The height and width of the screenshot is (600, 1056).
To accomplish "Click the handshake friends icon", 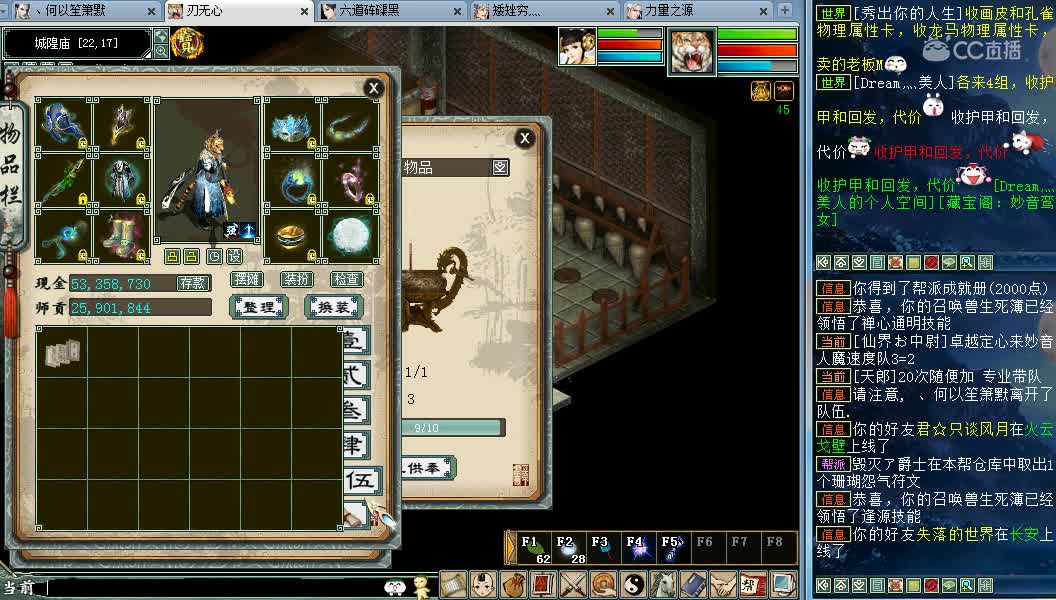I will point(723,585).
